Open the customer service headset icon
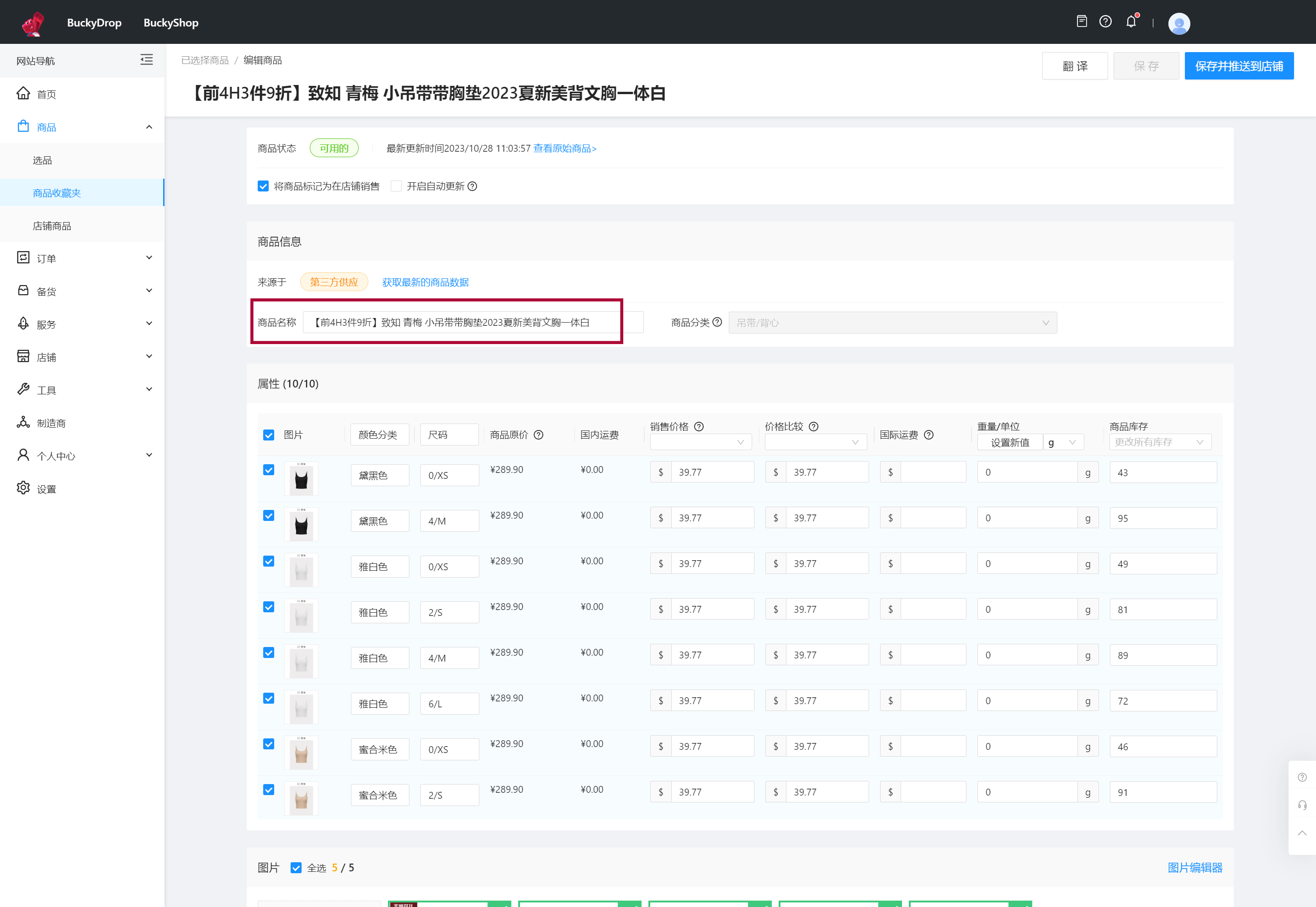Viewport: 1316px width, 907px height. click(x=1302, y=805)
